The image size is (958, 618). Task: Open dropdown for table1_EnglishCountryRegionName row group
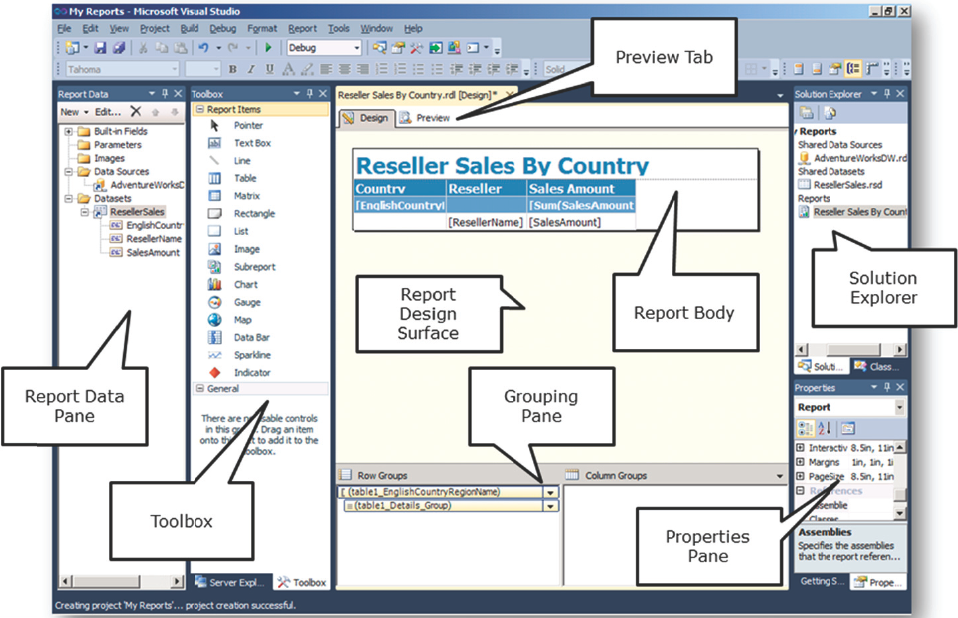(x=549, y=492)
